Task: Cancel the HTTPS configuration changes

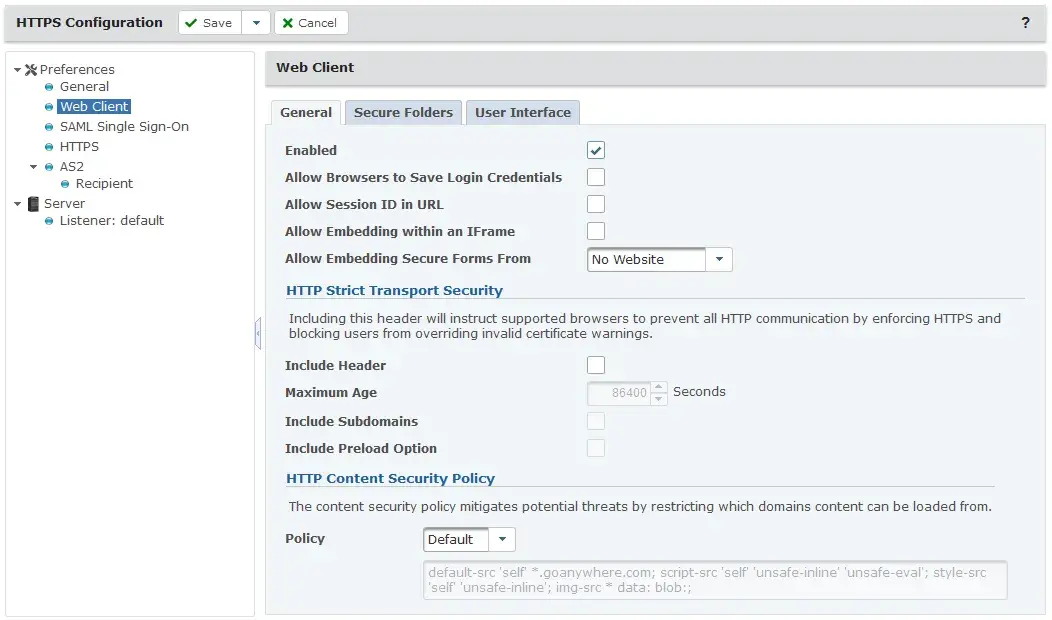Action: 310,21
